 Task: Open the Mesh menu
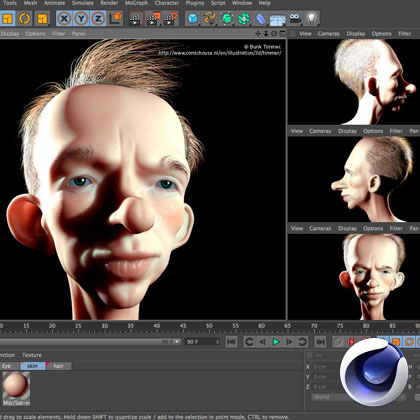point(30,3)
